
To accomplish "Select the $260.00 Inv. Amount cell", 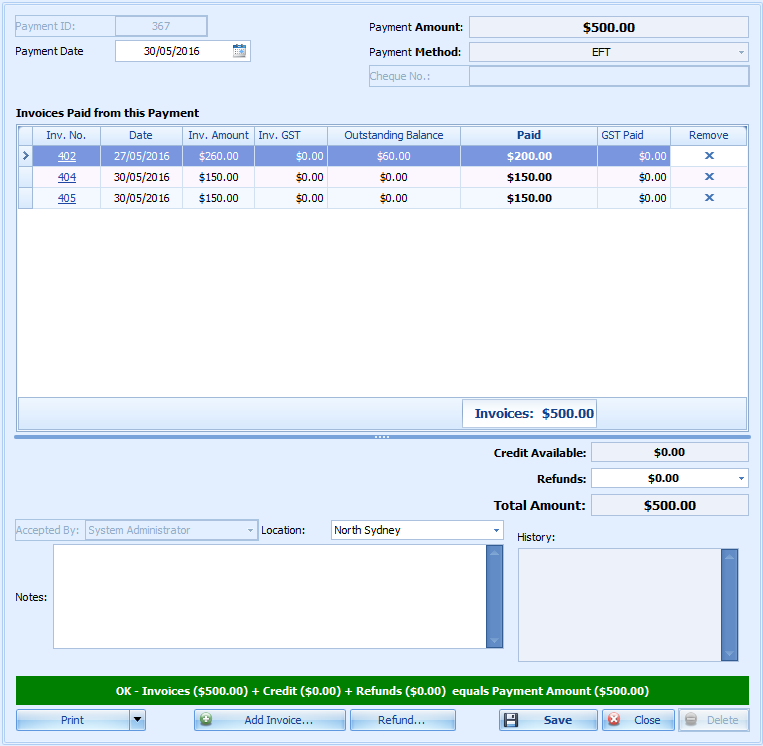I will 218,156.
